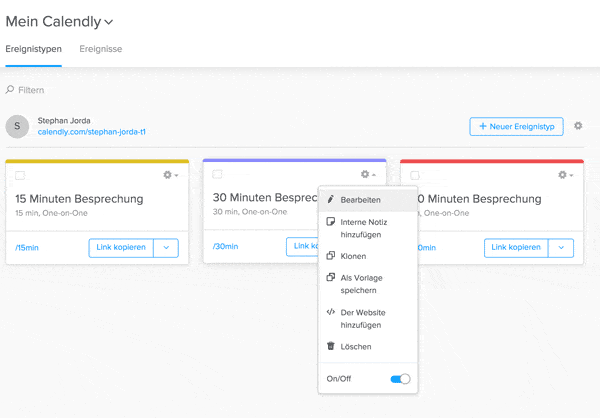This screenshot has height=418, width=600.
Task: Open the gear menu on the 15 Minuten card
Action: point(171,175)
